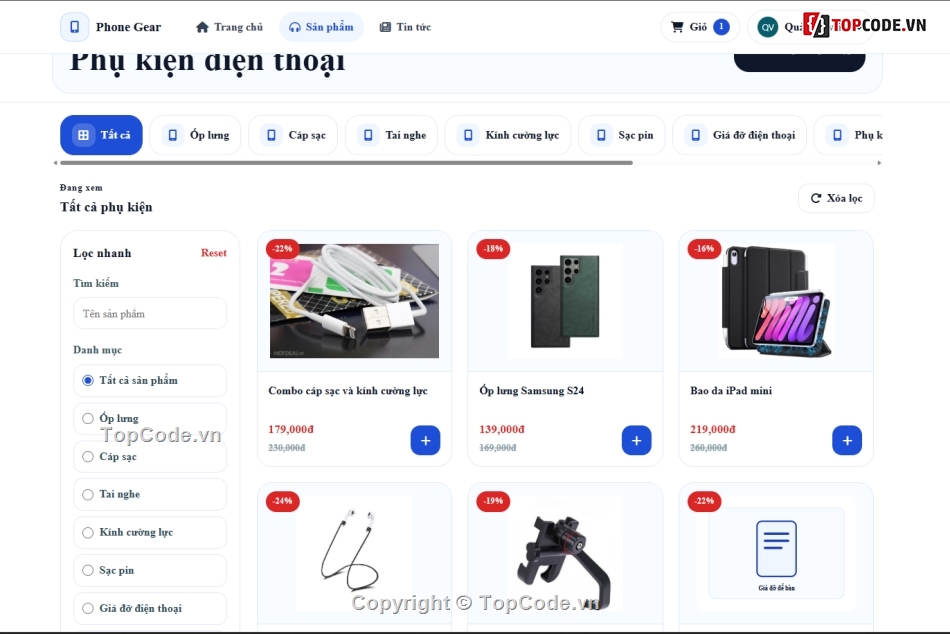Select the Cáp sạc radio filter

click(x=88, y=456)
